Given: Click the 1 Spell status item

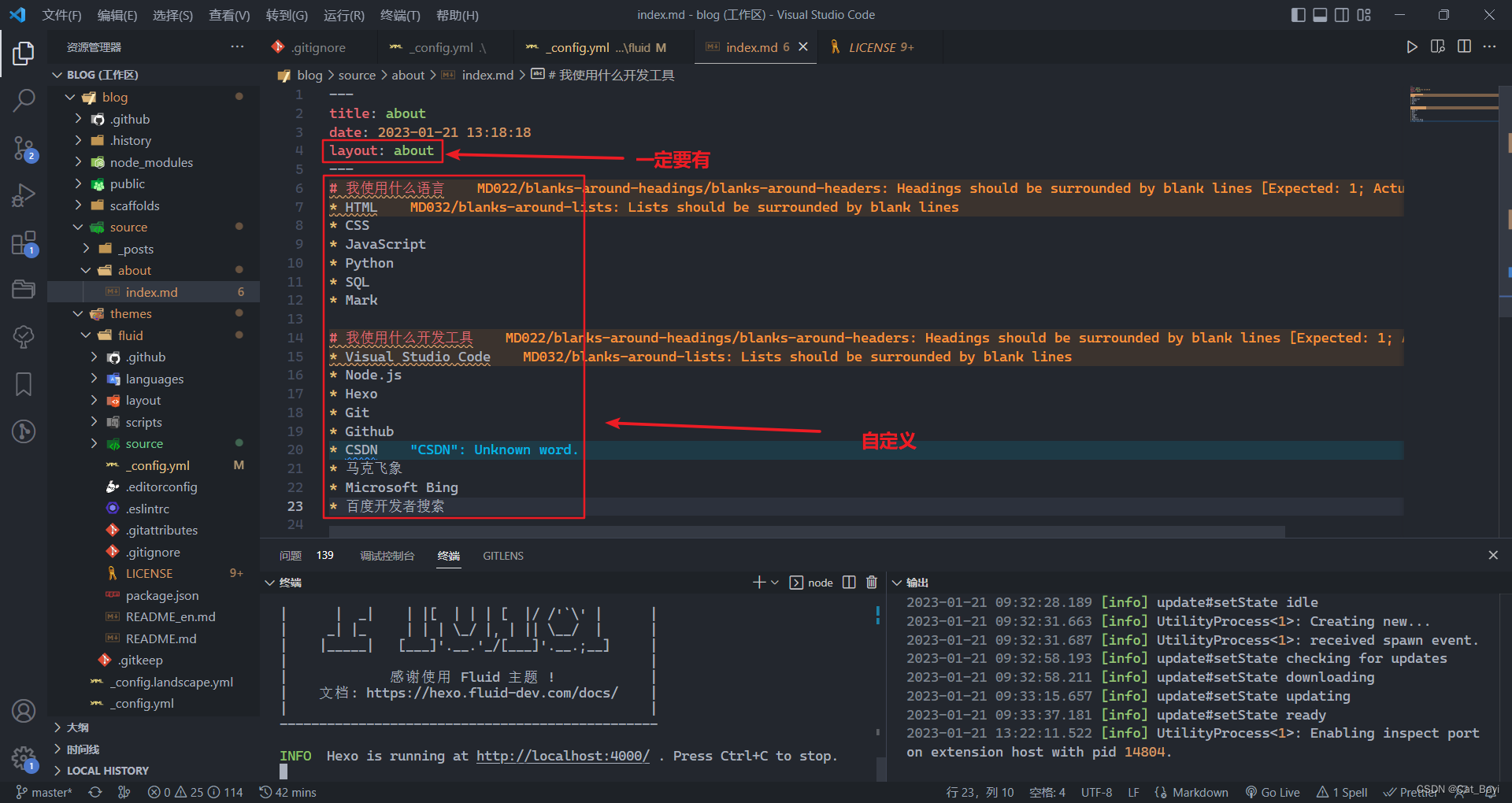Looking at the screenshot, I should point(1342,792).
